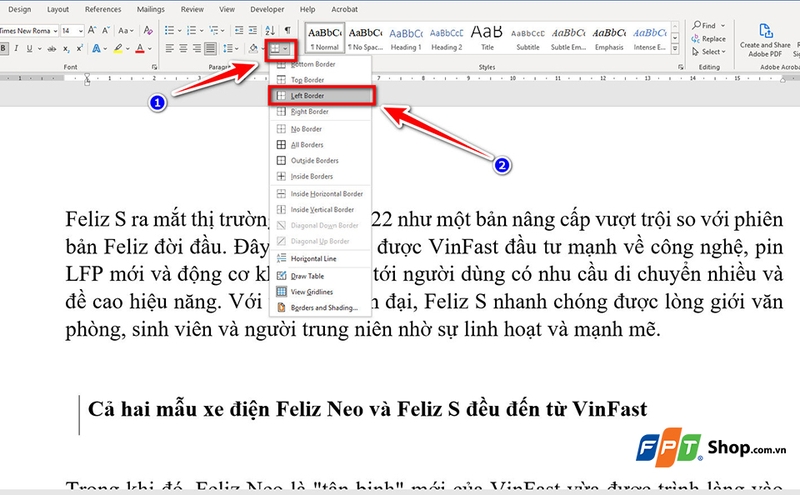Open font name combo box
Image resolution: width=800 pixels, height=495 pixels.
[29, 31]
